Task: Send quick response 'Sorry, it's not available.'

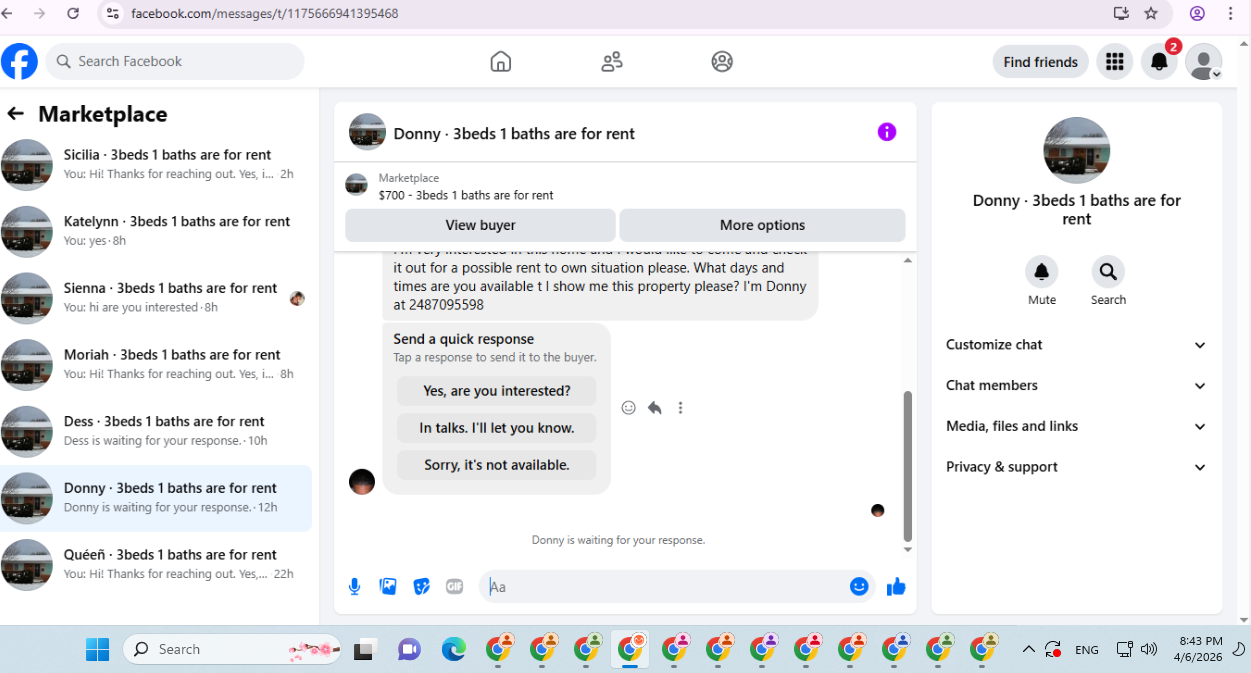Action: pos(497,465)
